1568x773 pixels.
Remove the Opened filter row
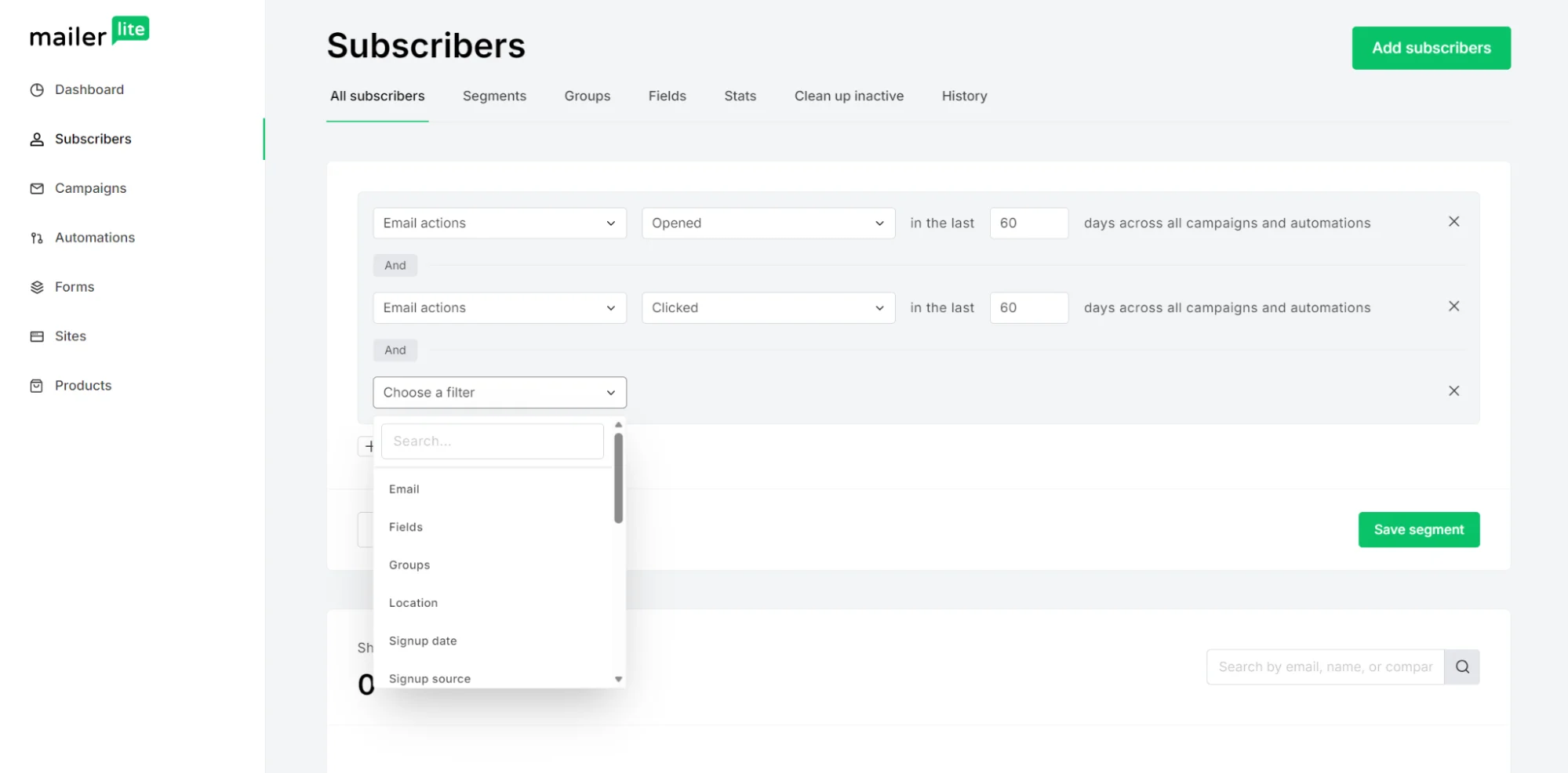pyautogui.click(x=1453, y=222)
